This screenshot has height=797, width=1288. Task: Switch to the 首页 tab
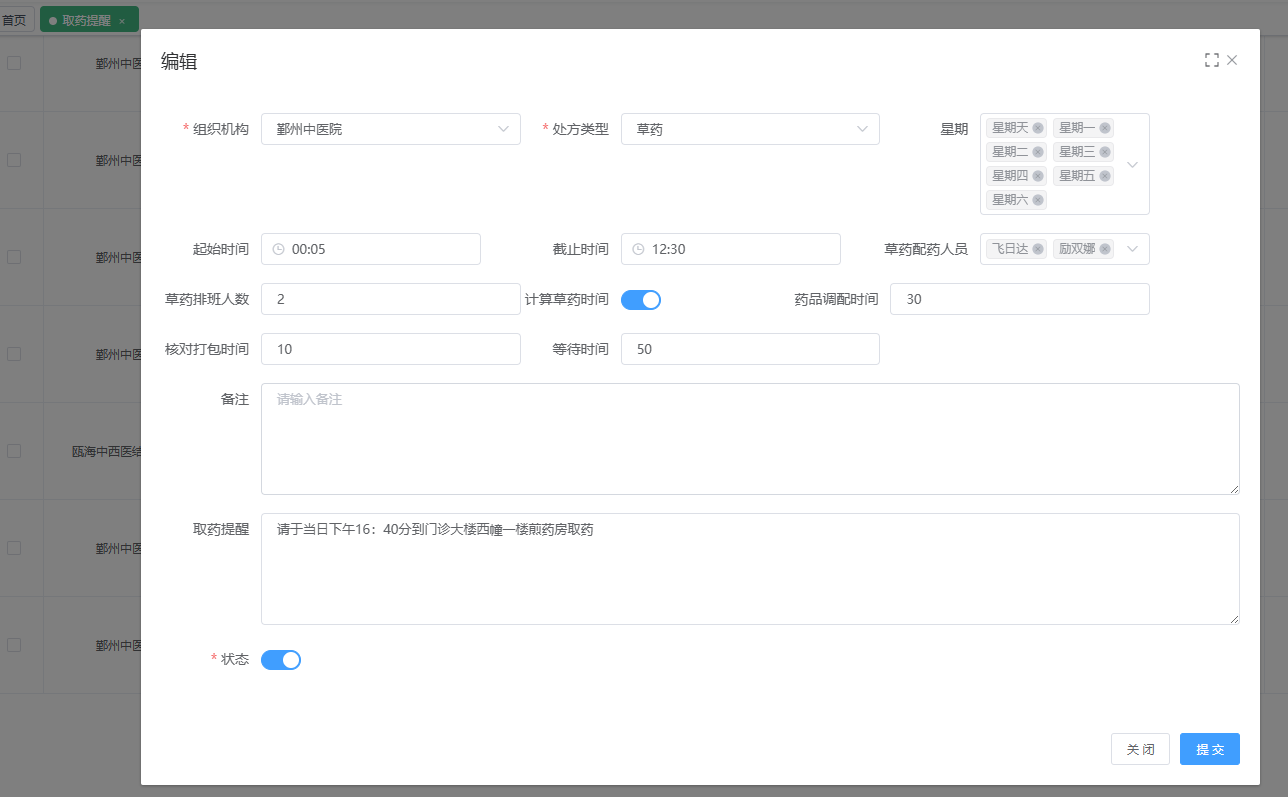pyautogui.click(x=14, y=18)
